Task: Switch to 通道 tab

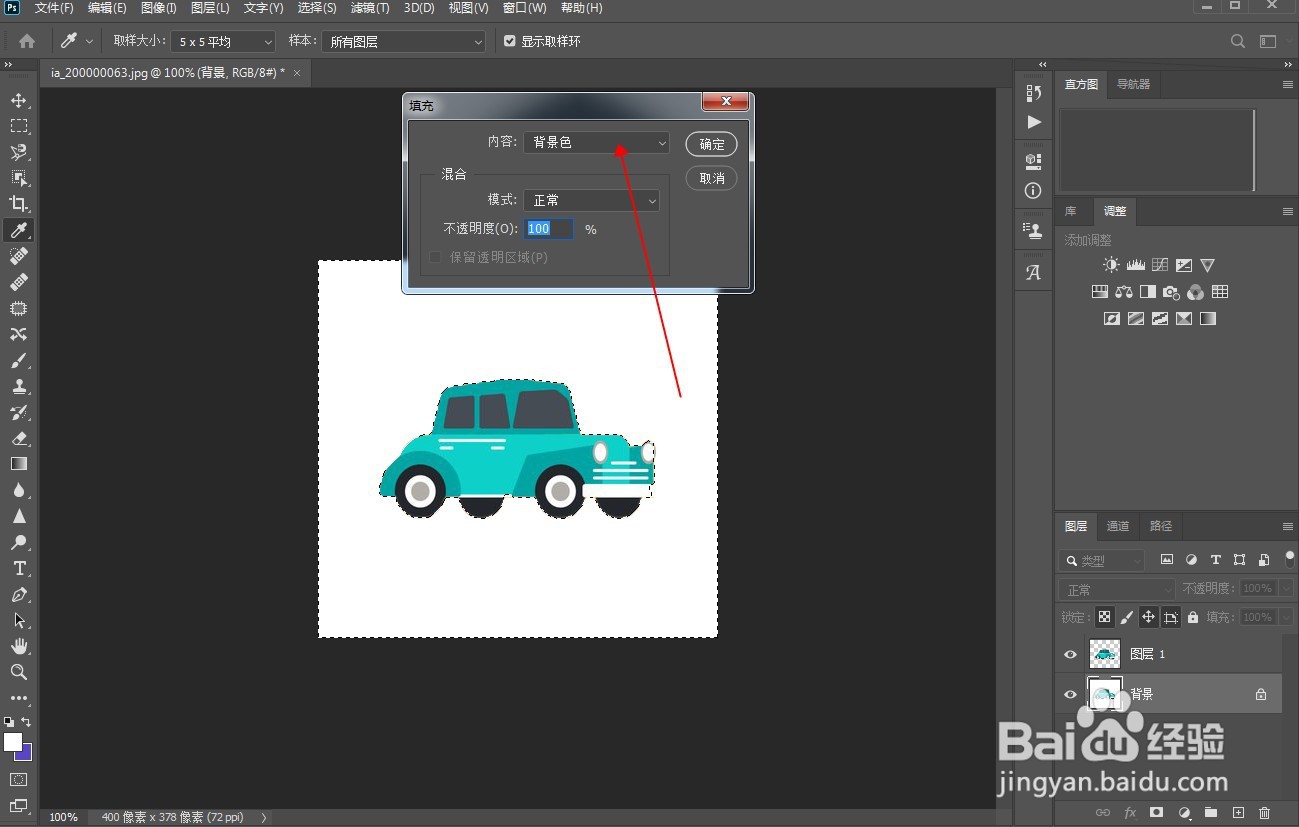Action: tap(1118, 526)
